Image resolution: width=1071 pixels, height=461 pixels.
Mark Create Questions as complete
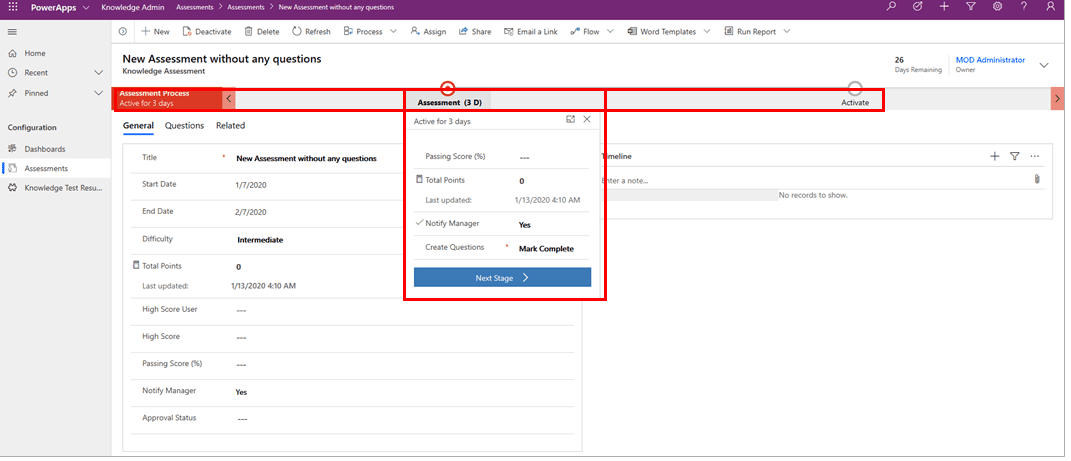click(546, 248)
